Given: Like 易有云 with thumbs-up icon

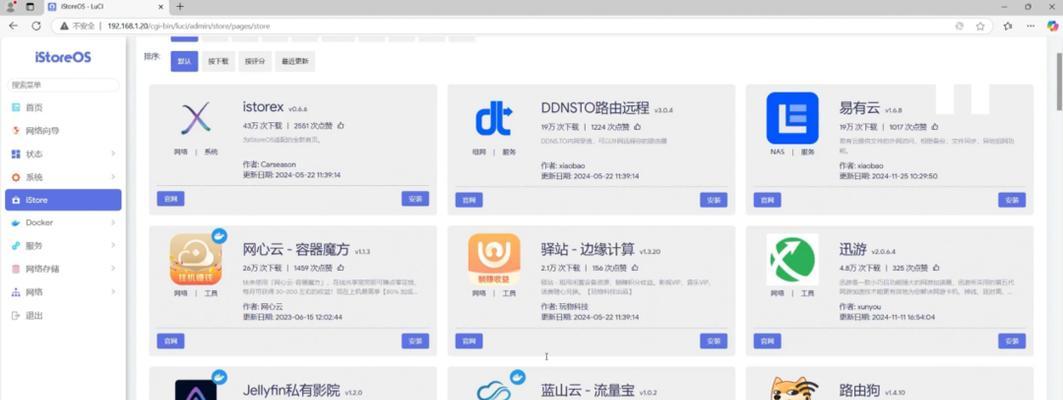Looking at the screenshot, I should click(x=935, y=126).
